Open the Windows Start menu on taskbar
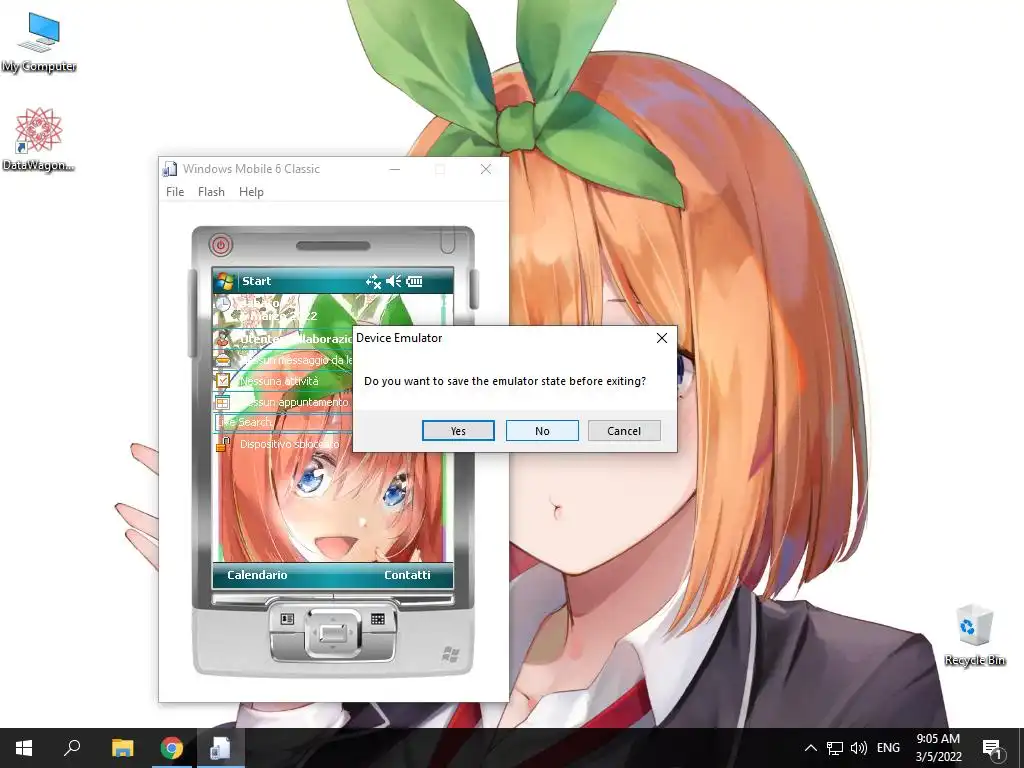 pos(24,748)
